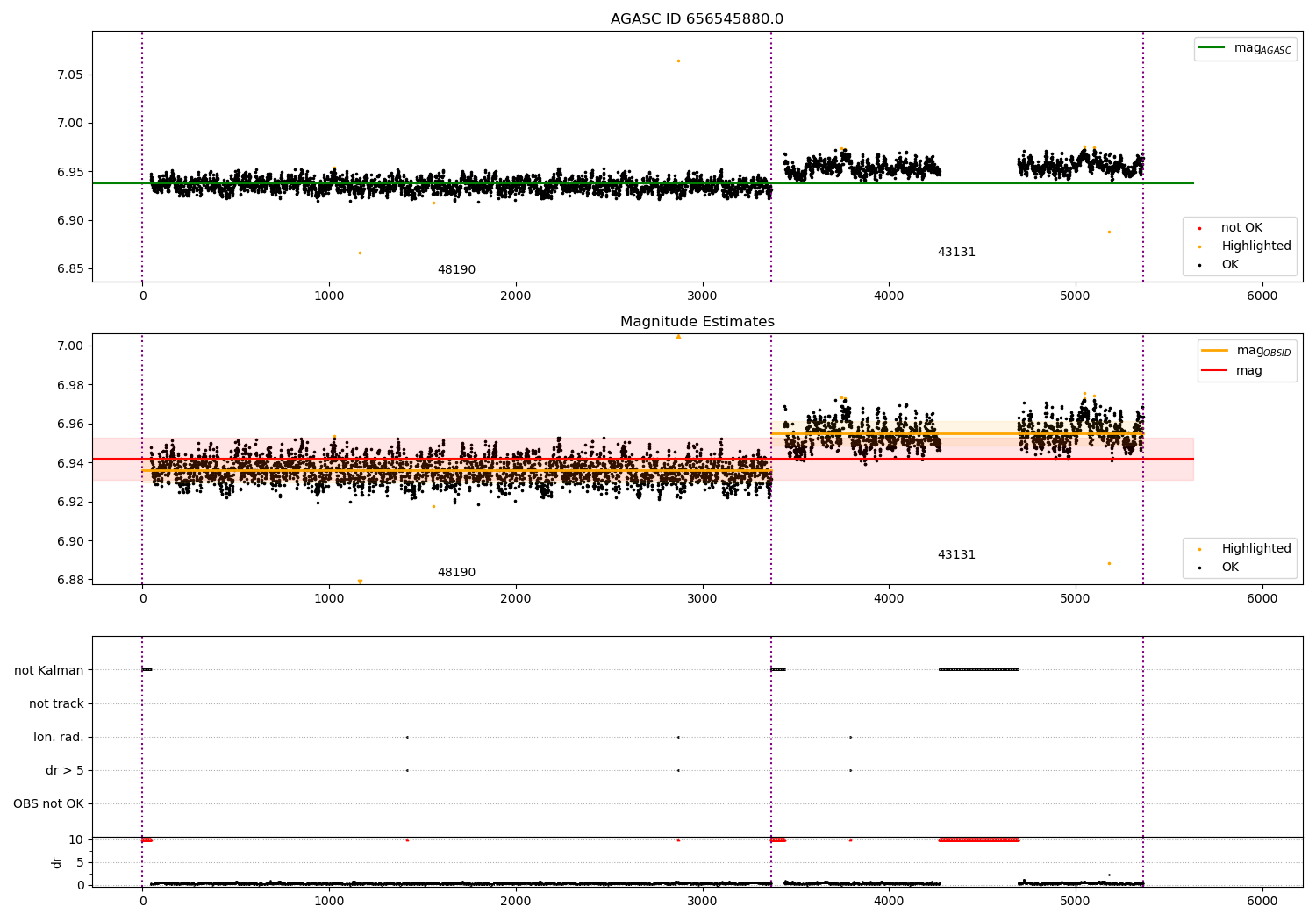Click the 10 tick label on dr axis
Viewport: 1316px width, 921px height.
point(76,839)
